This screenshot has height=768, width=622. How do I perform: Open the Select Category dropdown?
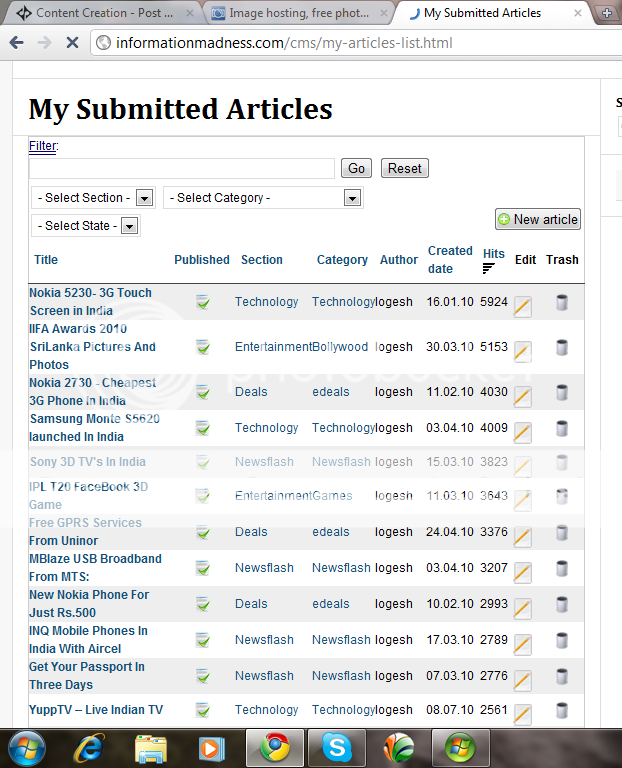[263, 198]
